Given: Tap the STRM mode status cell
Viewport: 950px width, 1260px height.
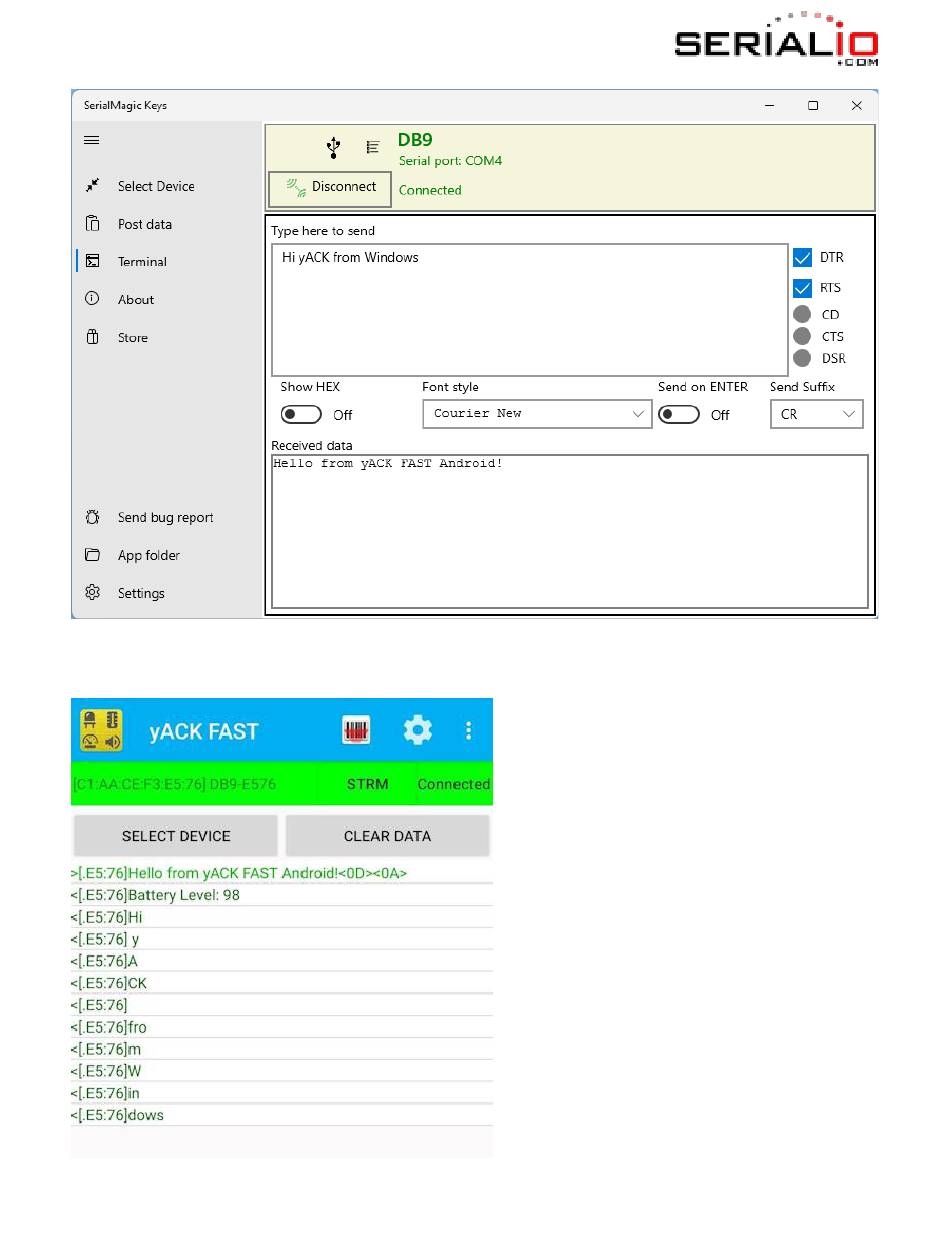Looking at the screenshot, I should click(x=367, y=784).
